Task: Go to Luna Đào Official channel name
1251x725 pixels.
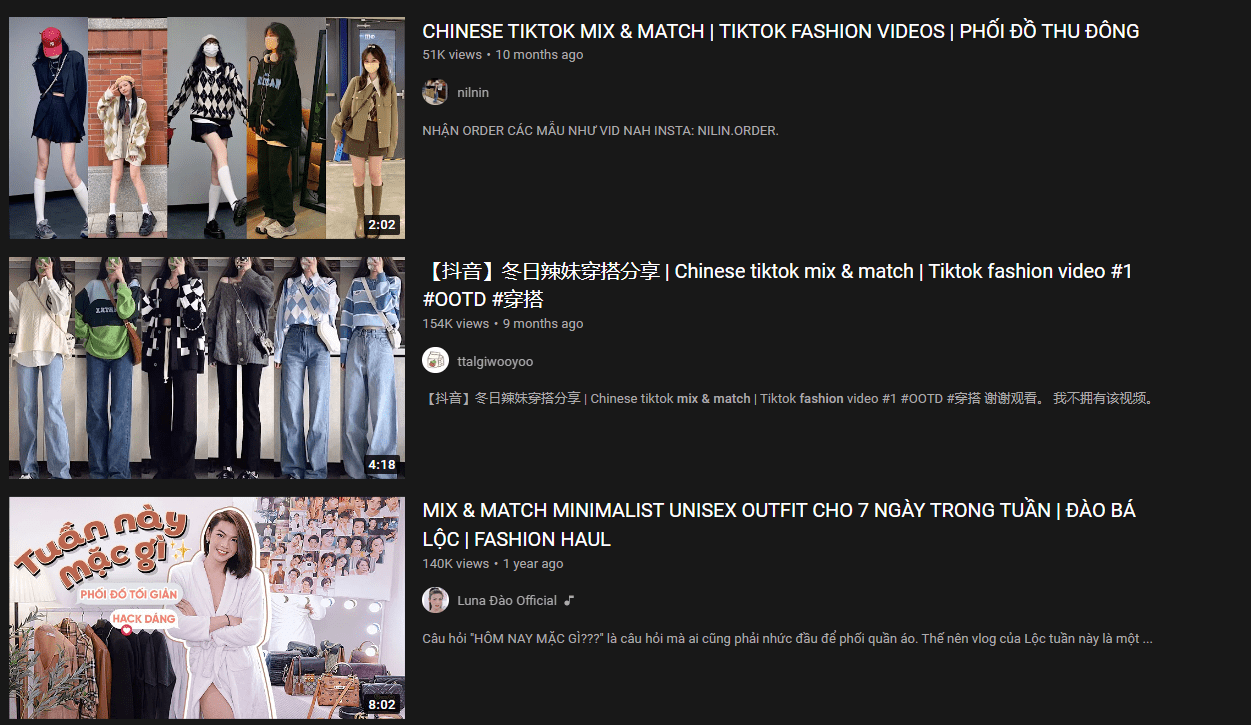Action: [x=507, y=600]
